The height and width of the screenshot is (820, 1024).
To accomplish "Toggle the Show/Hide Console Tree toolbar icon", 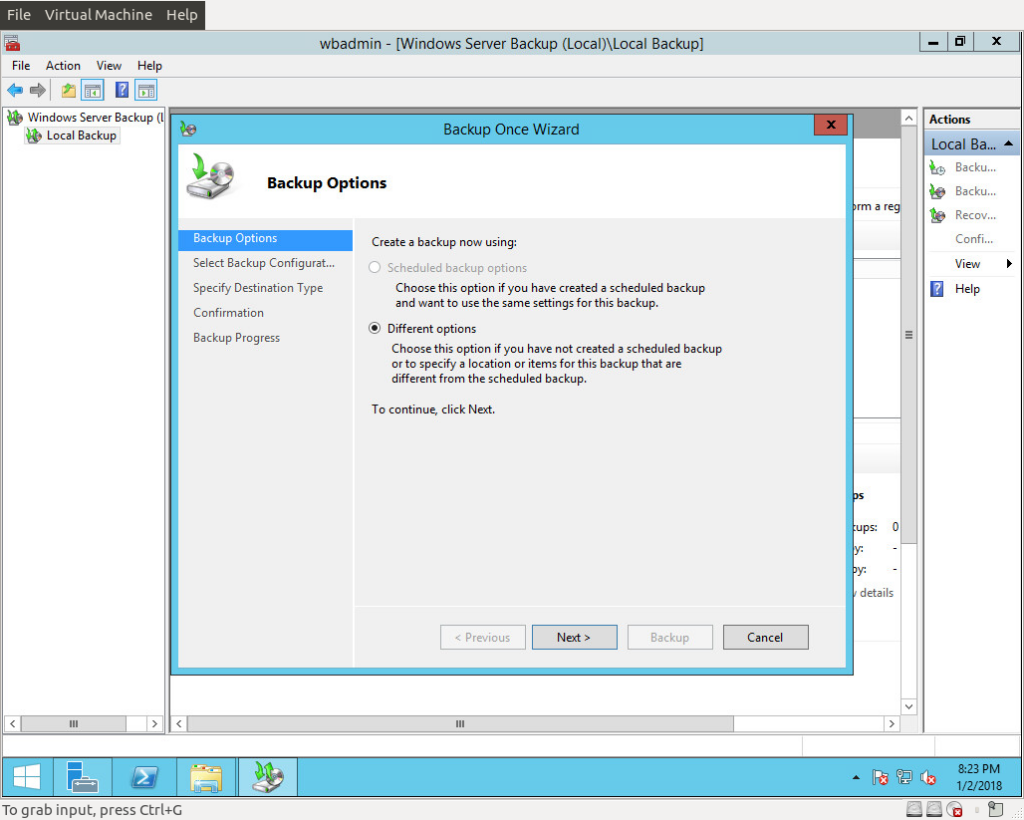I will [x=93, y=90].
